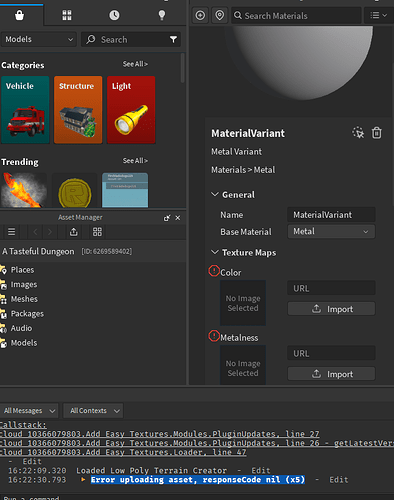Open the Asset Manager hamburger menu

[x=12, y=232]
